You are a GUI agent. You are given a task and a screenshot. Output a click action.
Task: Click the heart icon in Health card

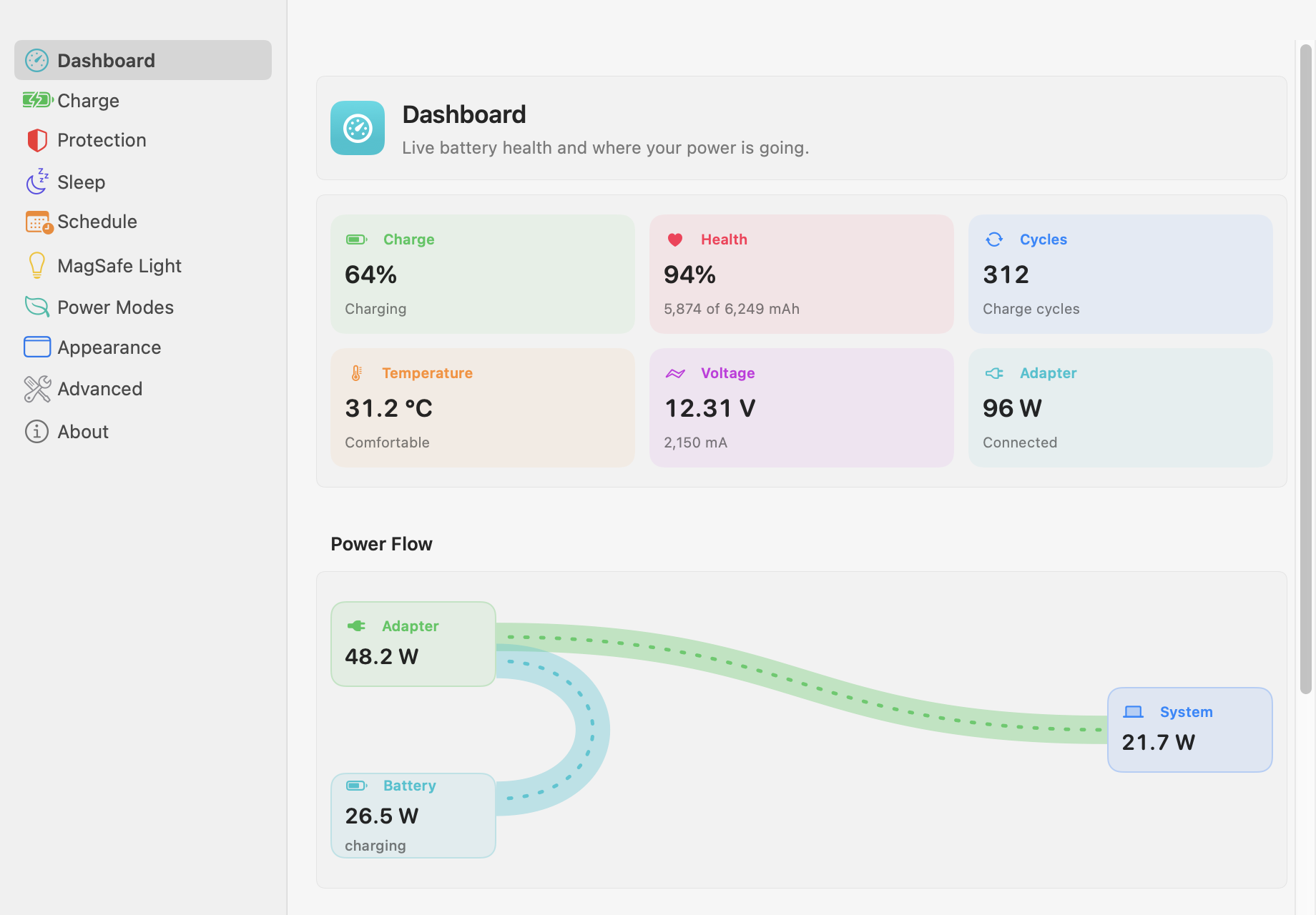[675, 239]
